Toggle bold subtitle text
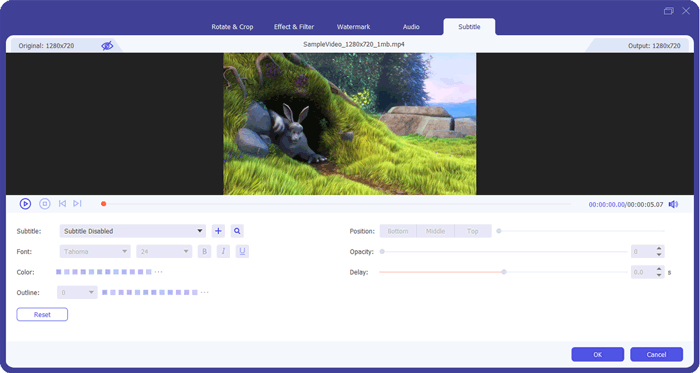The image size is (700, 373). coord(204,252)
